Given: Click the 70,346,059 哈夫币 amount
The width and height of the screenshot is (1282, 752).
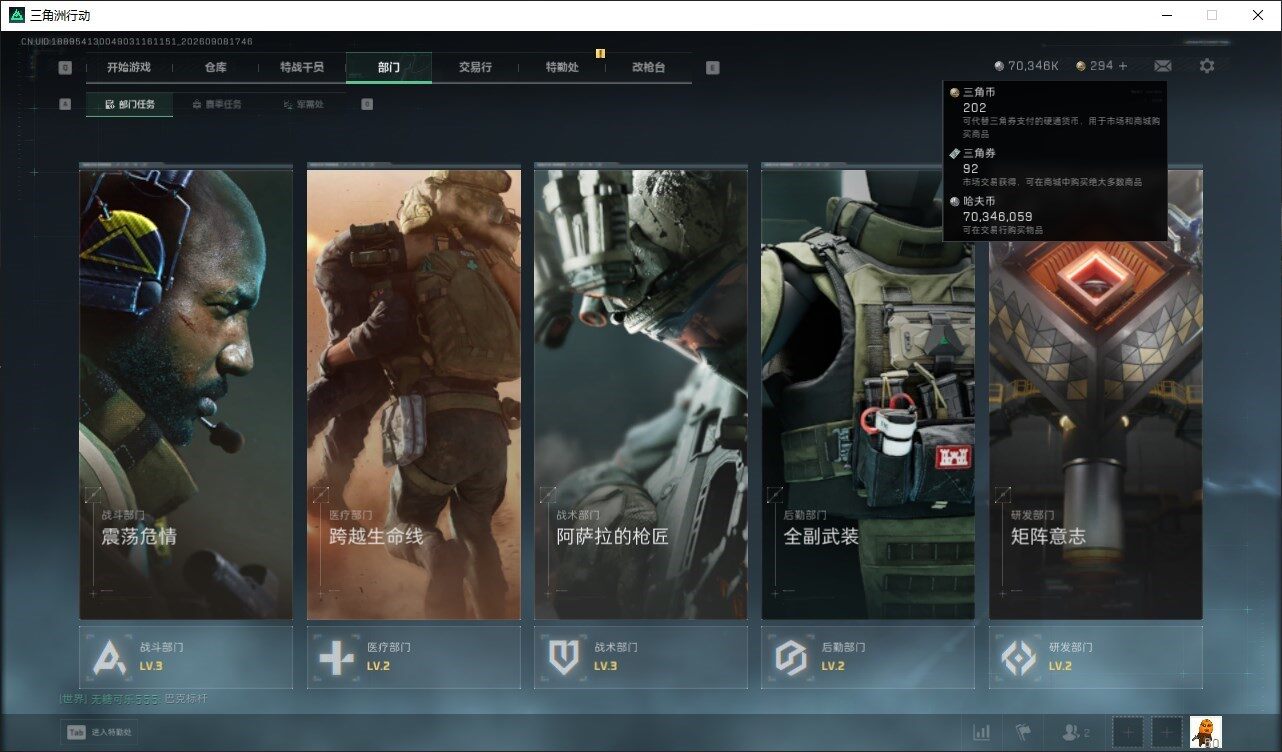Looking at the screenshot, I should [x=998, y=216].
